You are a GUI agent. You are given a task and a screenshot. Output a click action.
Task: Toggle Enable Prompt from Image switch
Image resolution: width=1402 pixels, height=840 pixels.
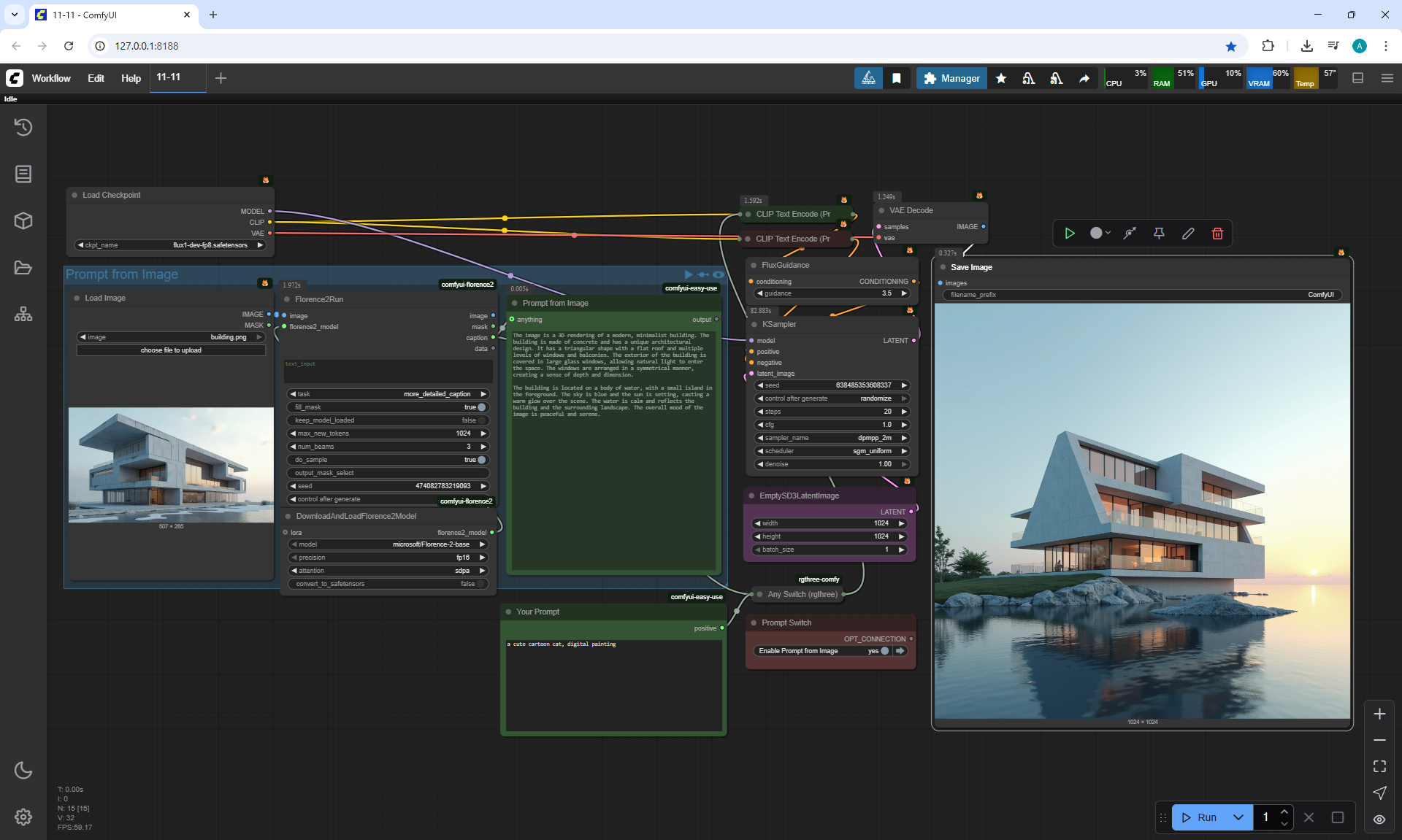point(884,651)
